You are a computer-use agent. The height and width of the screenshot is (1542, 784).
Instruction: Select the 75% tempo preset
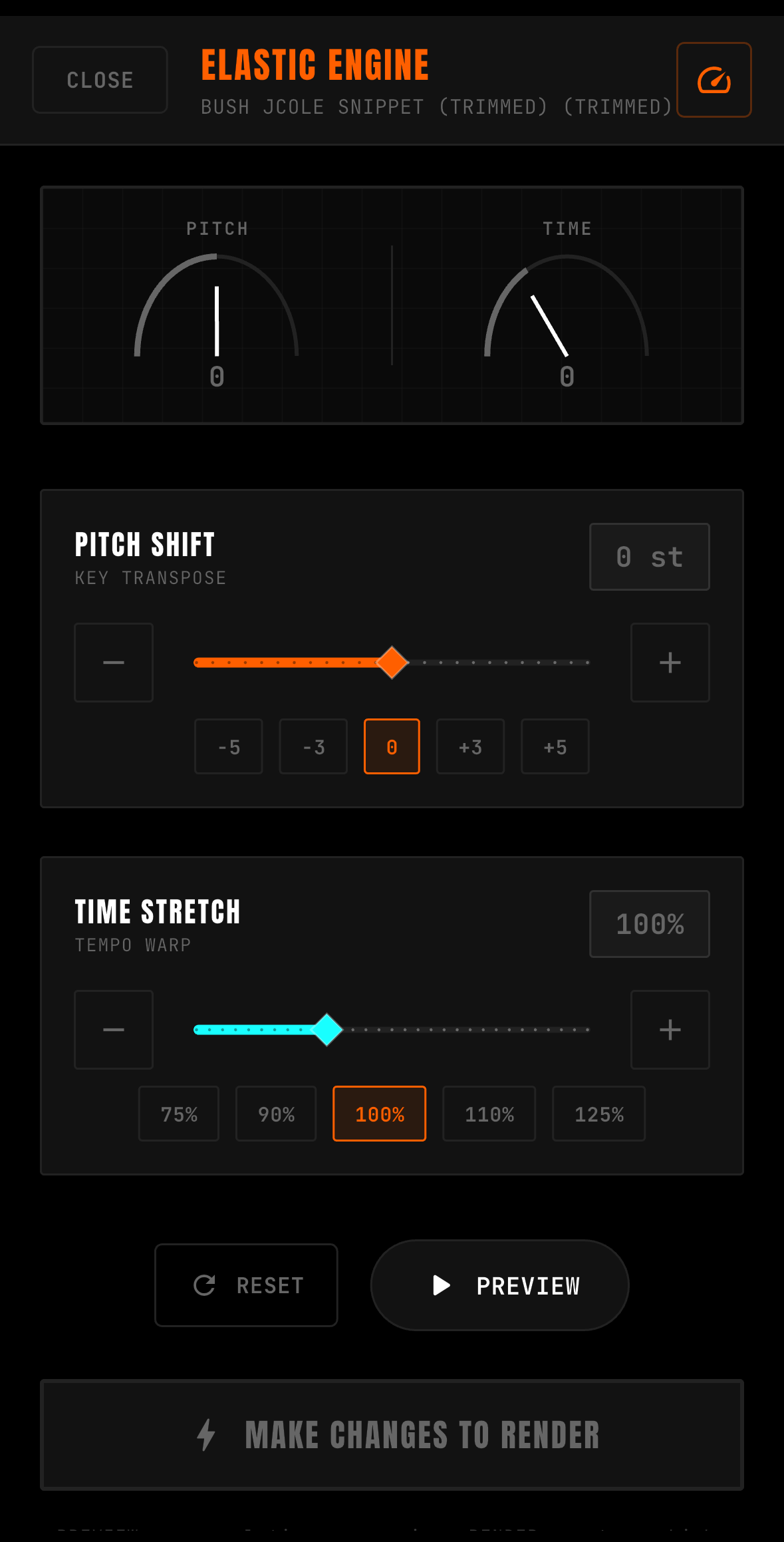[x=179, y=1114]
